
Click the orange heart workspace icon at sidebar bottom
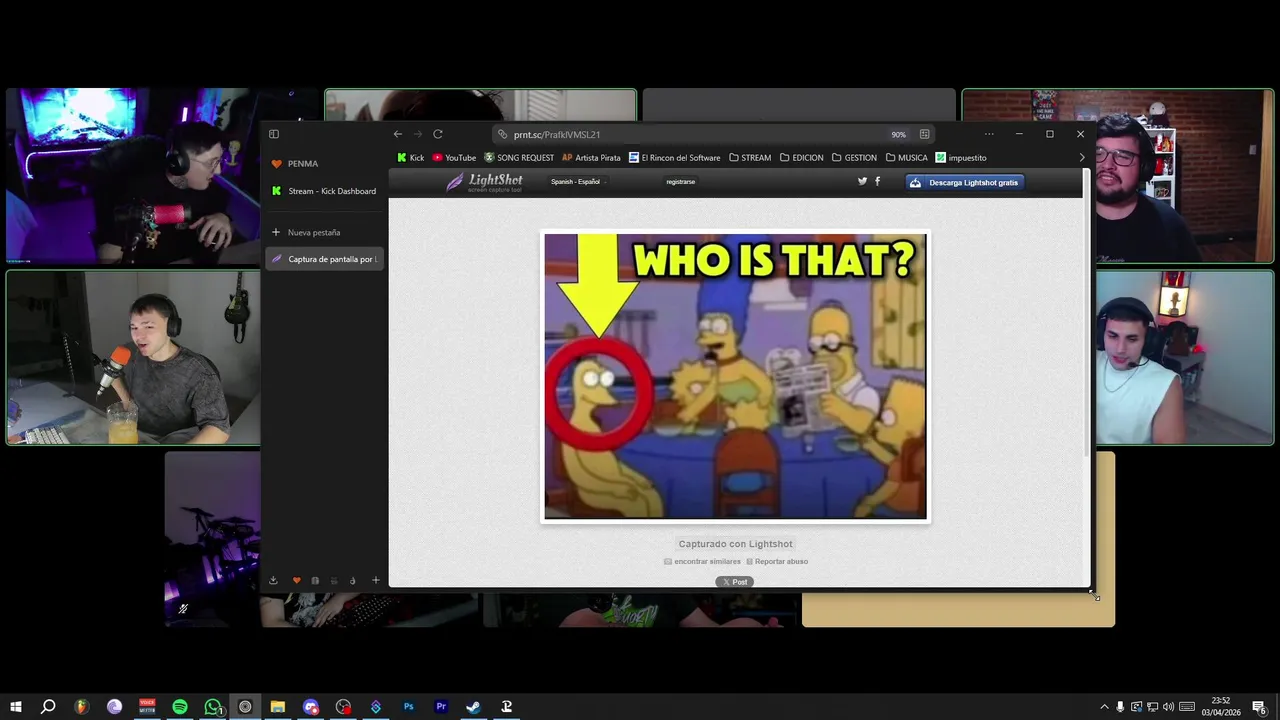tap(296, 580)
